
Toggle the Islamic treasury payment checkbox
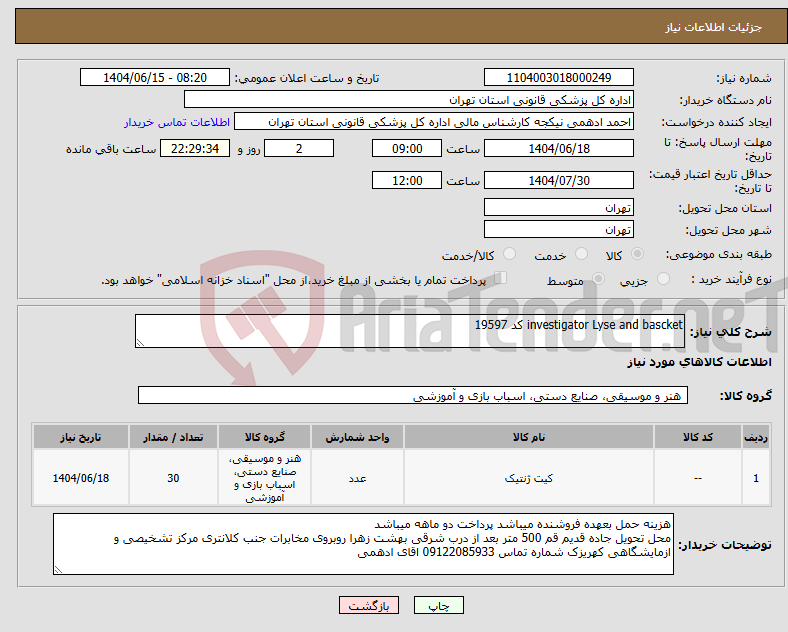(501, 278)
